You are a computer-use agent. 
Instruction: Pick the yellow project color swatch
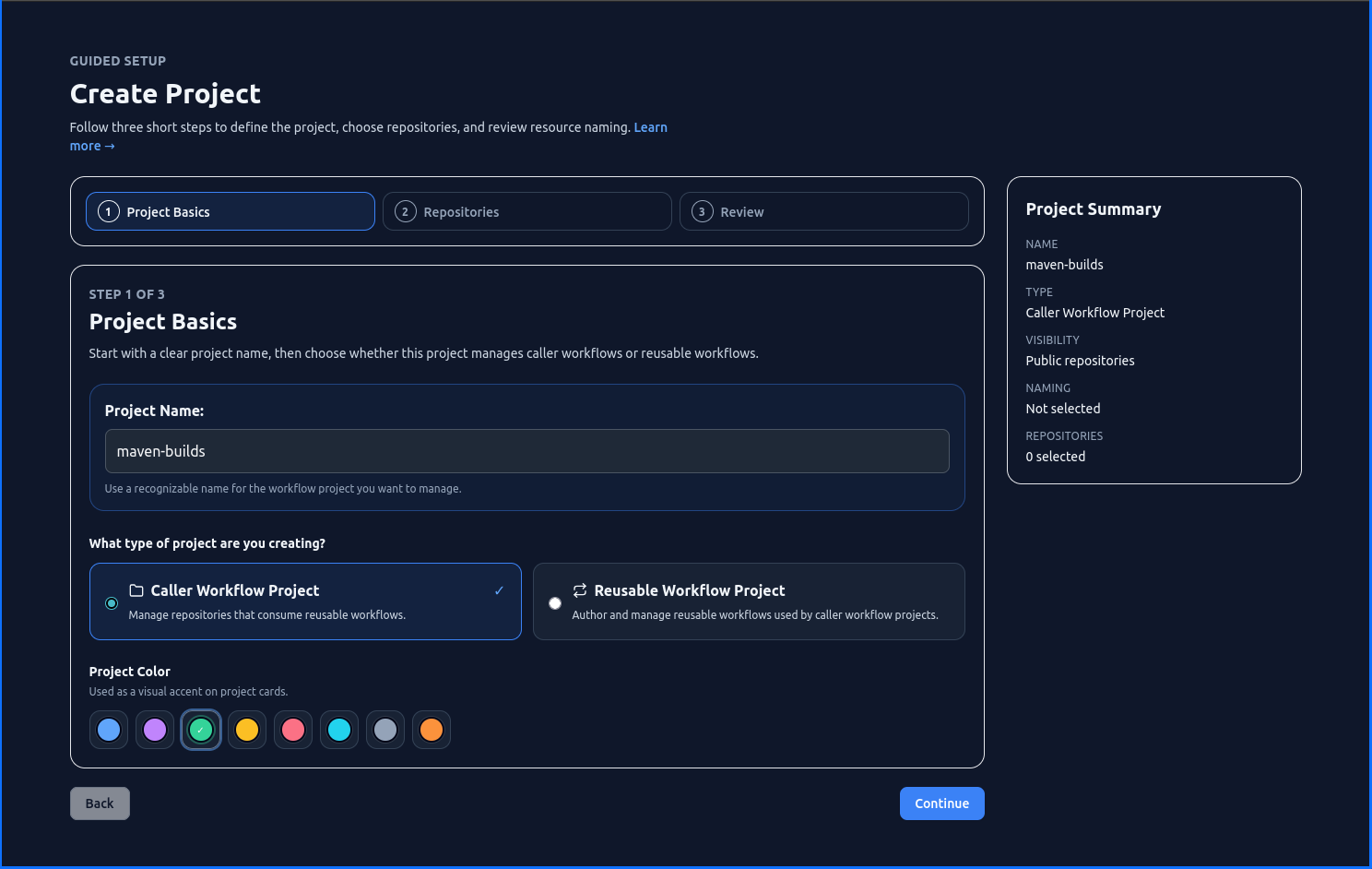247,730
